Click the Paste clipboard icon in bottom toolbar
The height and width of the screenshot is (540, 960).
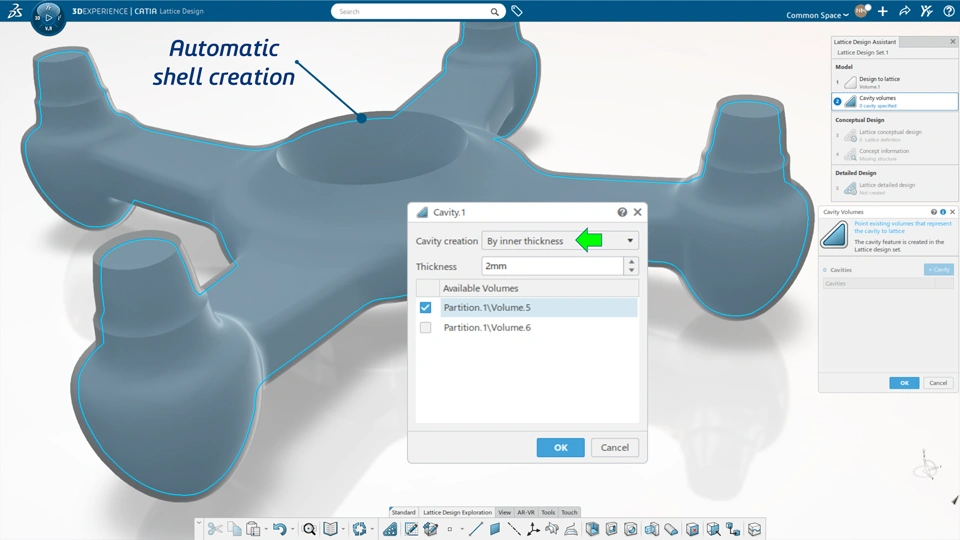click(253, 528)
